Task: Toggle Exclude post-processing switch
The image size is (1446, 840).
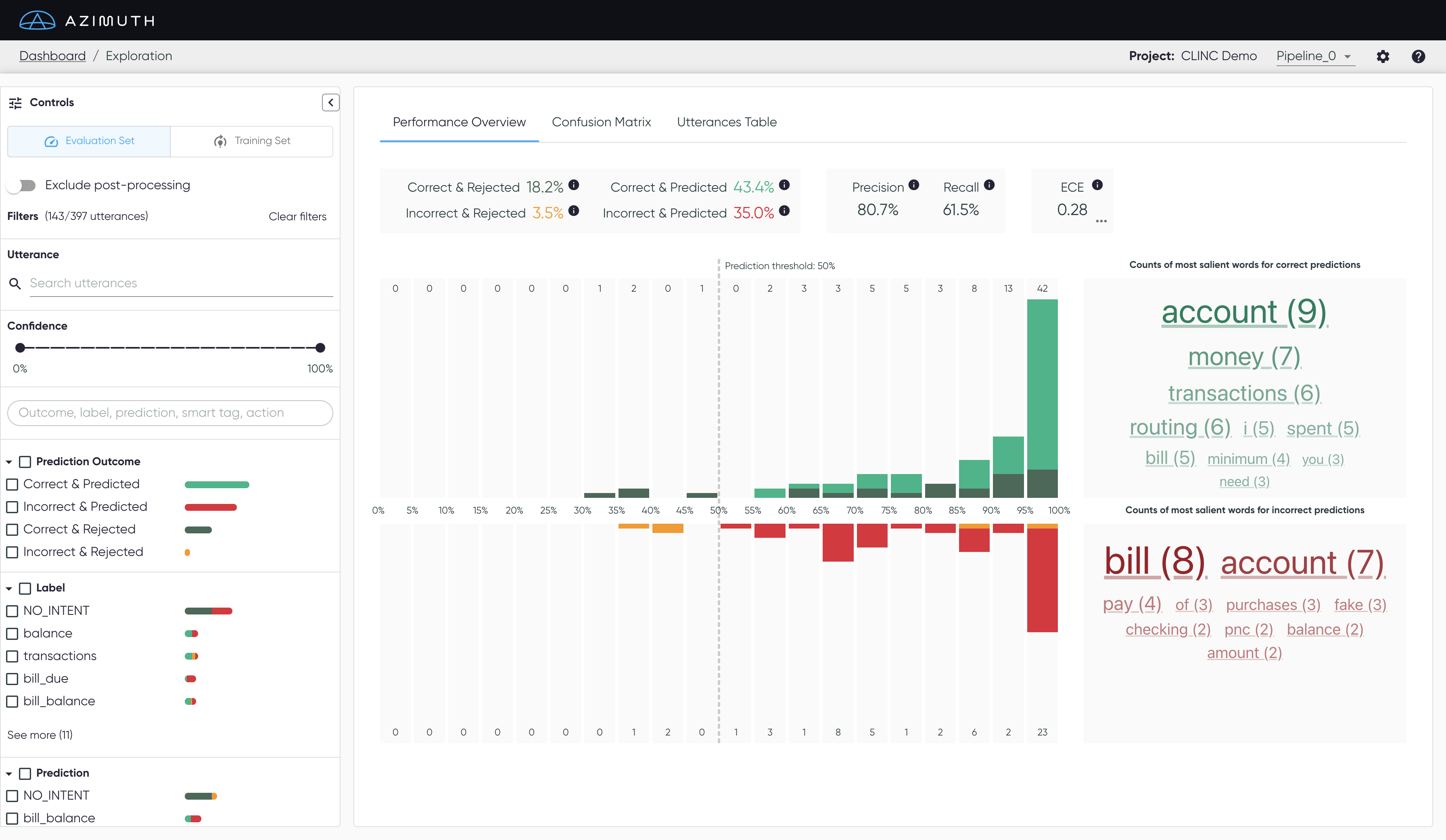Action: point(21,185)
